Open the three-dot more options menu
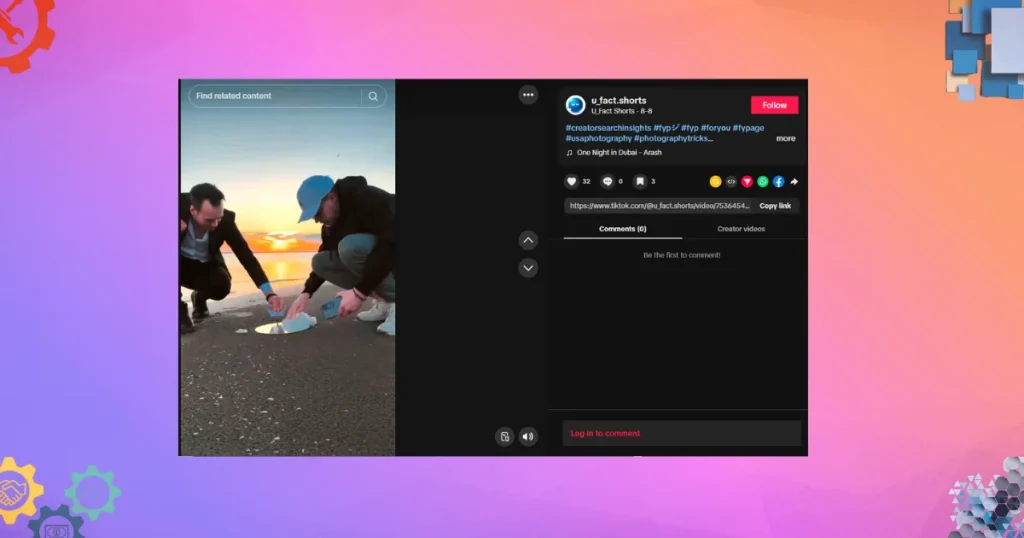The height and width of the screenshot is (538, 1024). 528,94
